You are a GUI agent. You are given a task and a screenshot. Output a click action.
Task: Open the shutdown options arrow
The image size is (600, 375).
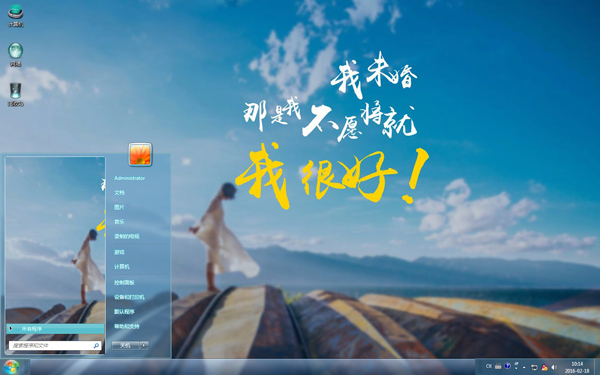[144, 346]
